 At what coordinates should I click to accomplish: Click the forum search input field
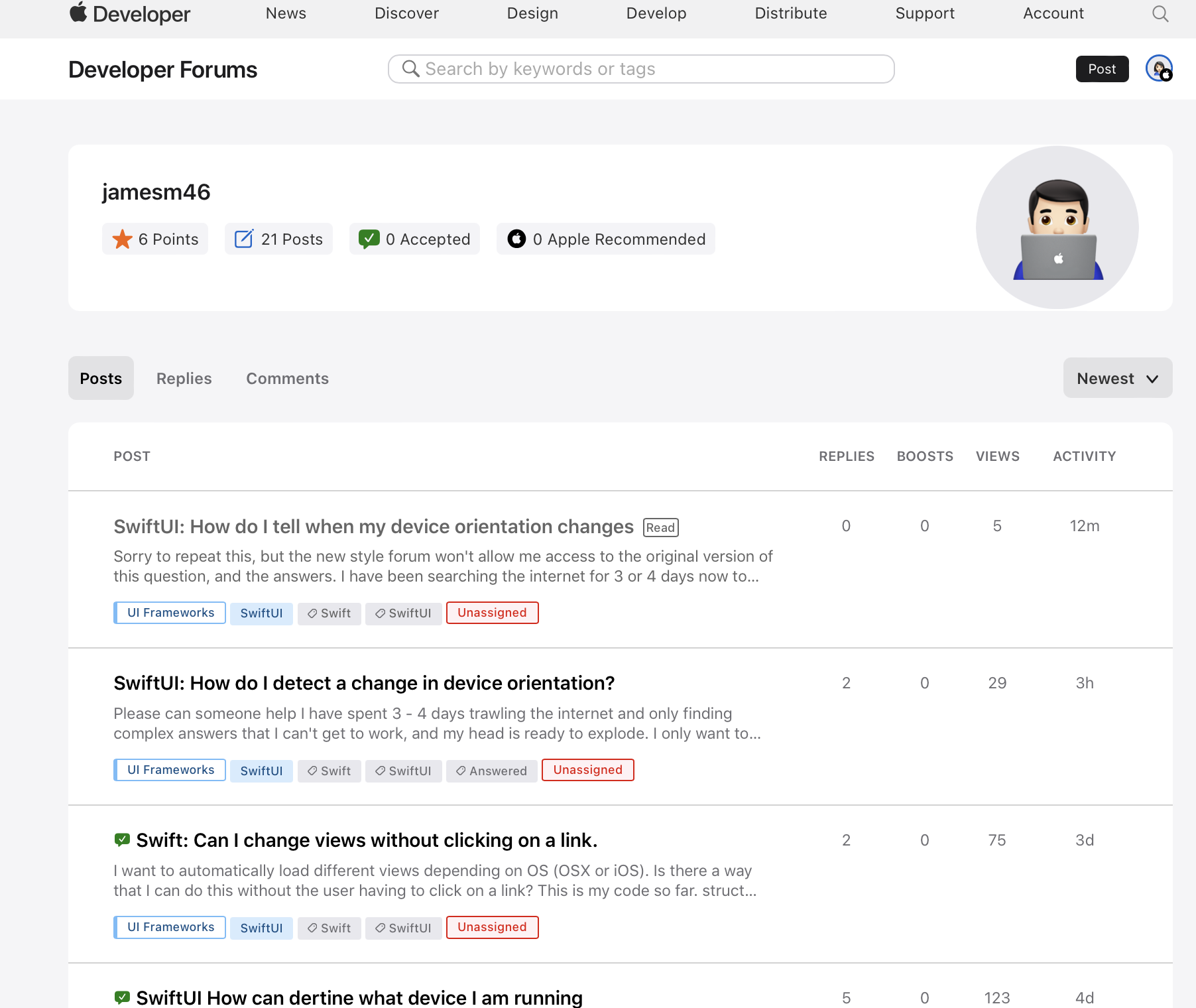640,69
